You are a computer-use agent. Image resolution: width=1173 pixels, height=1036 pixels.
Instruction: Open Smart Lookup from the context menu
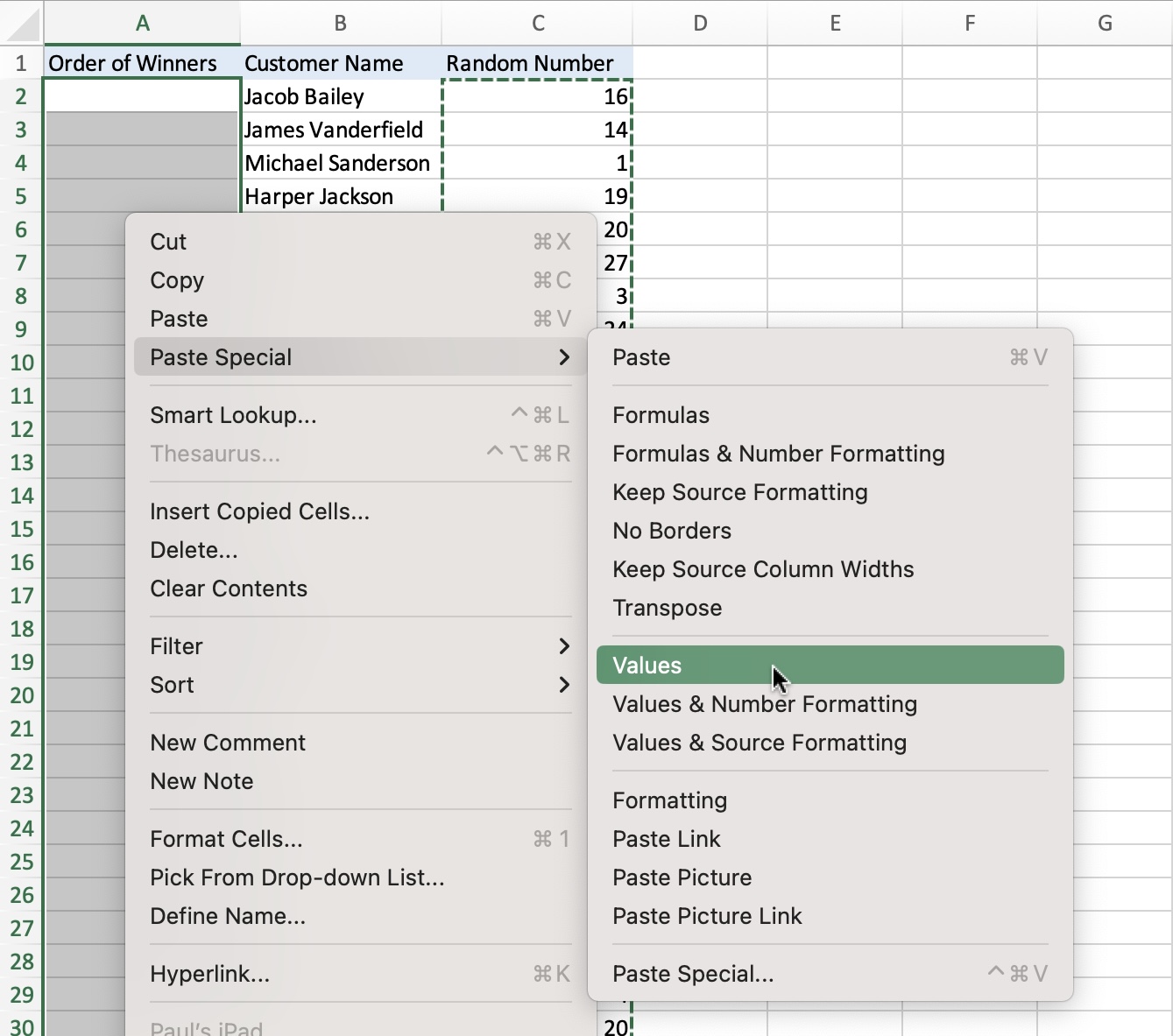(360, 415)
